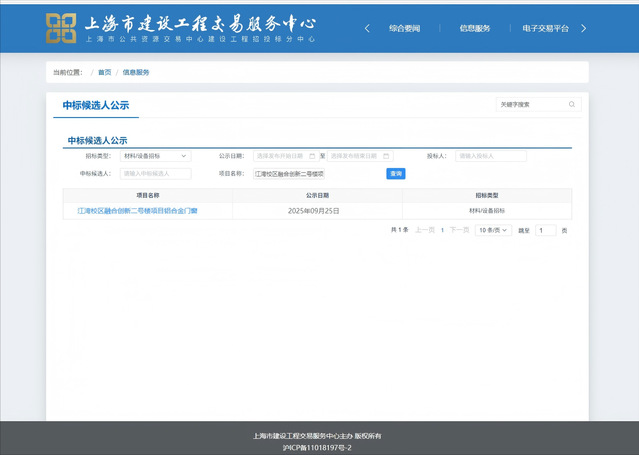The width and height of the screenshot is (639, 455).
Task: Open the 信息服务 menu
Action: tap(475, 29)
